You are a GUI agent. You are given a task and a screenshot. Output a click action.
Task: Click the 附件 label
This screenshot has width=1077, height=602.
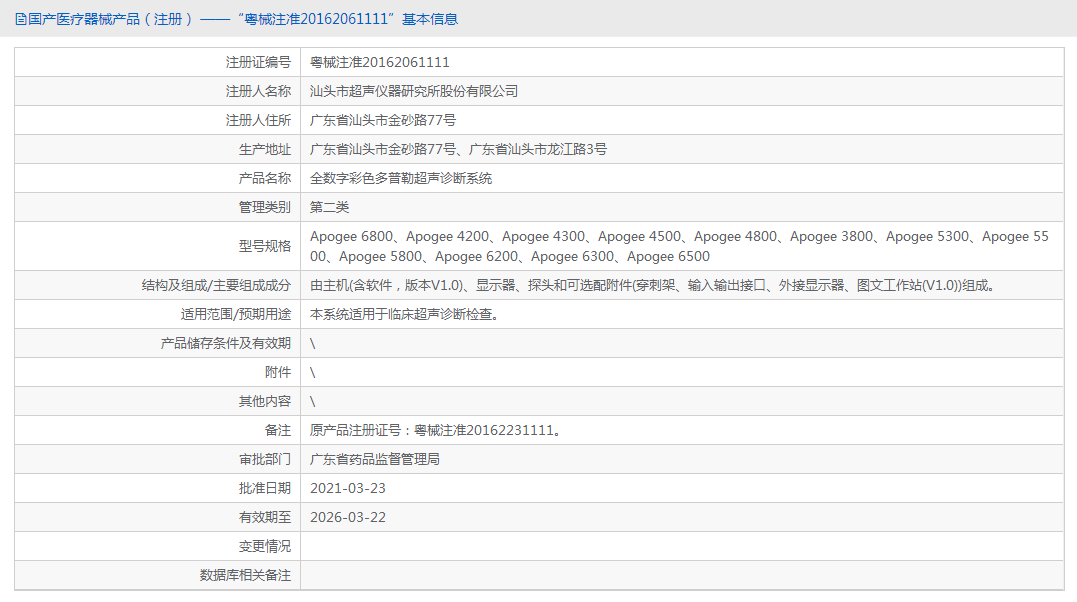(x=277, y=372)
